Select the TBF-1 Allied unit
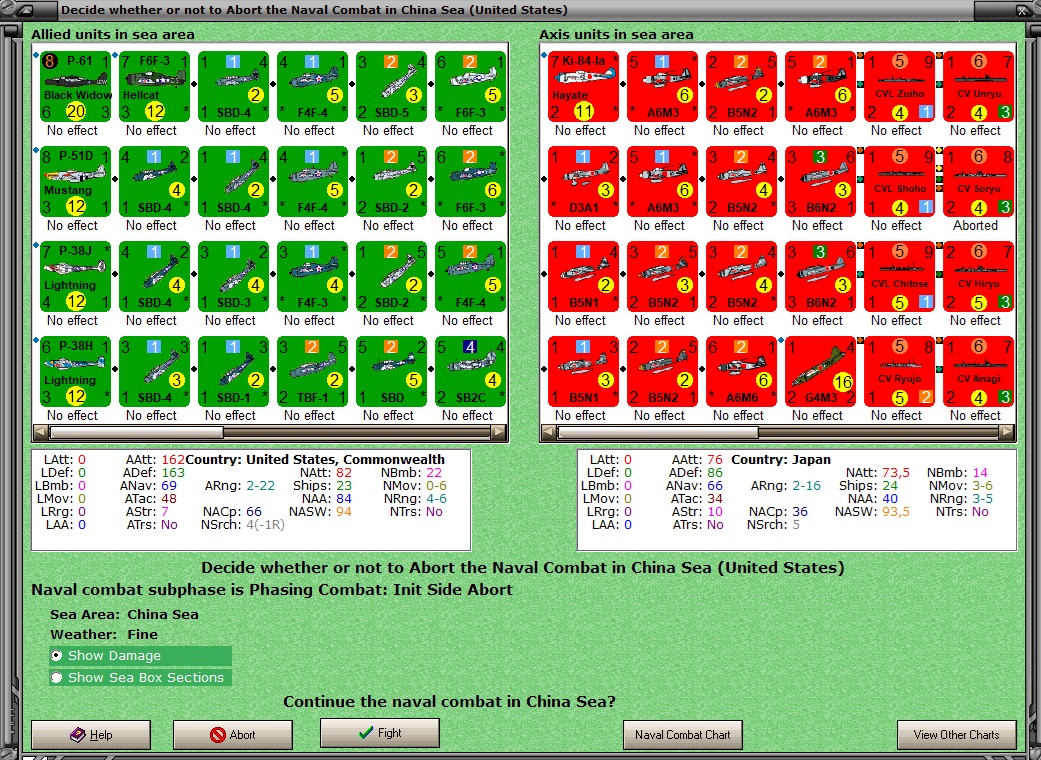Screen dimensions: 1041x760 [312, 371]
